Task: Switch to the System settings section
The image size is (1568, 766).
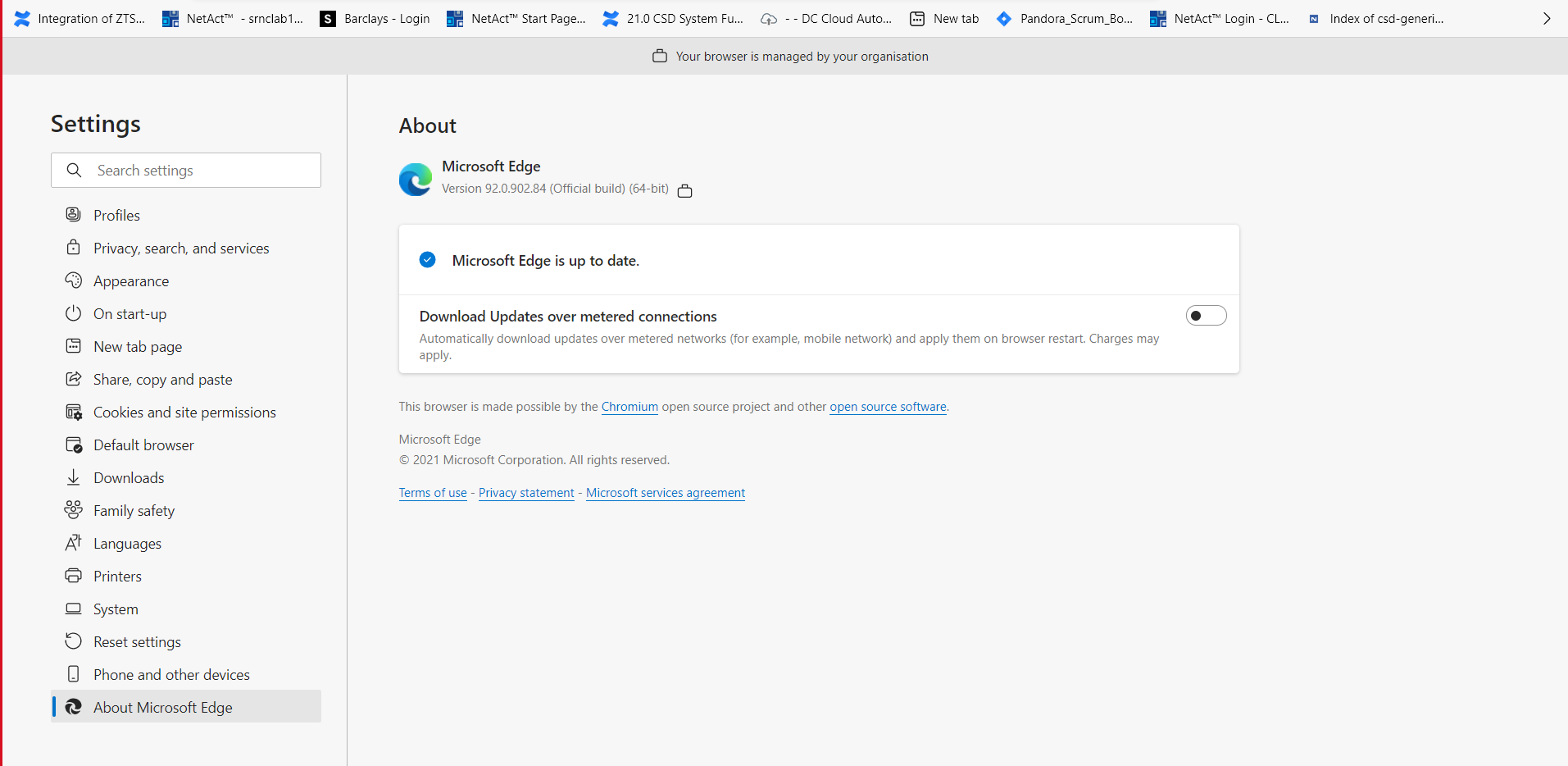Action: tap(115, 608)
